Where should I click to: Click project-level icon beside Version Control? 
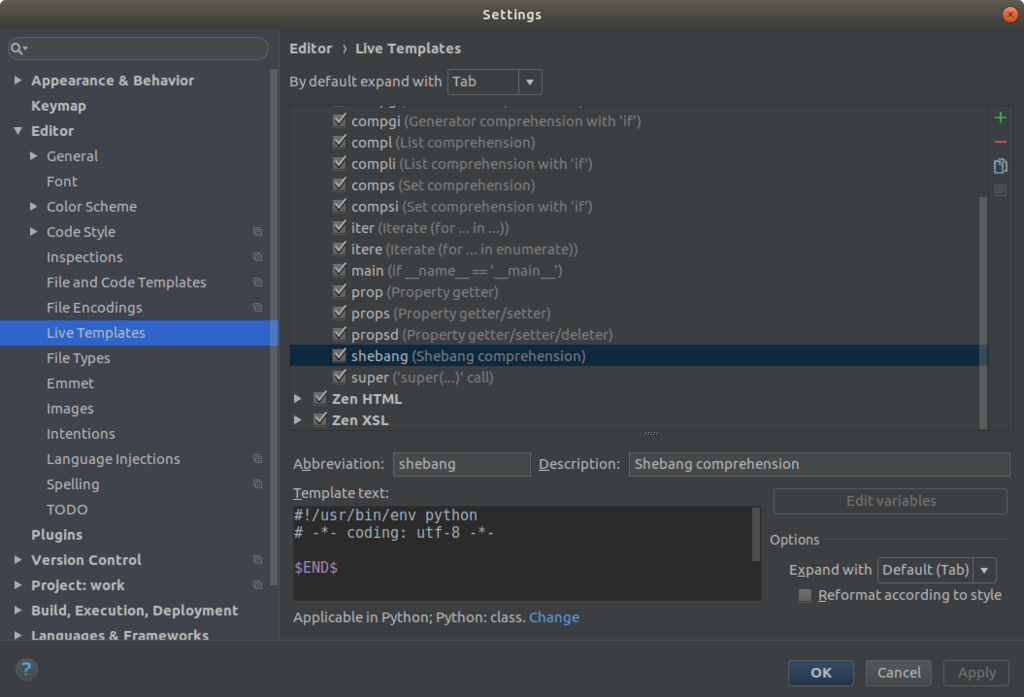[257, 560]
